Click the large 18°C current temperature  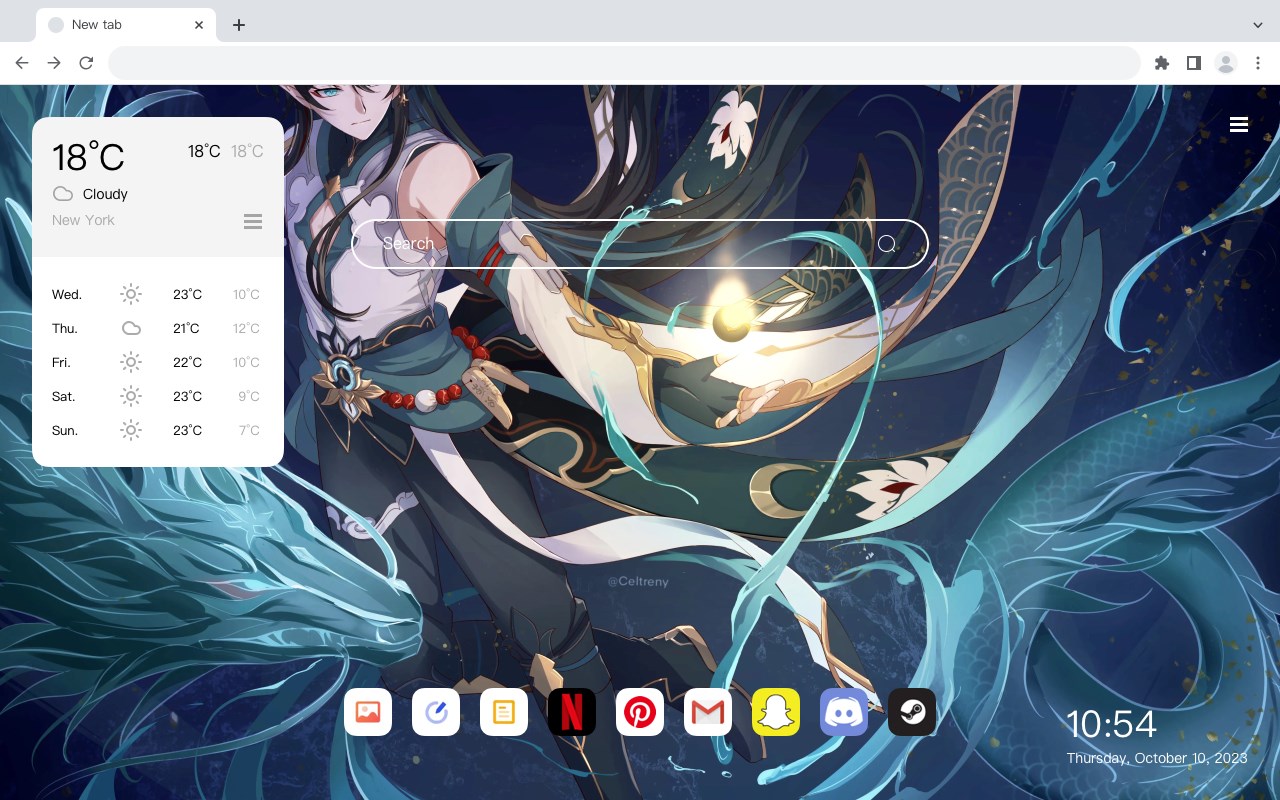click(88, 157)
